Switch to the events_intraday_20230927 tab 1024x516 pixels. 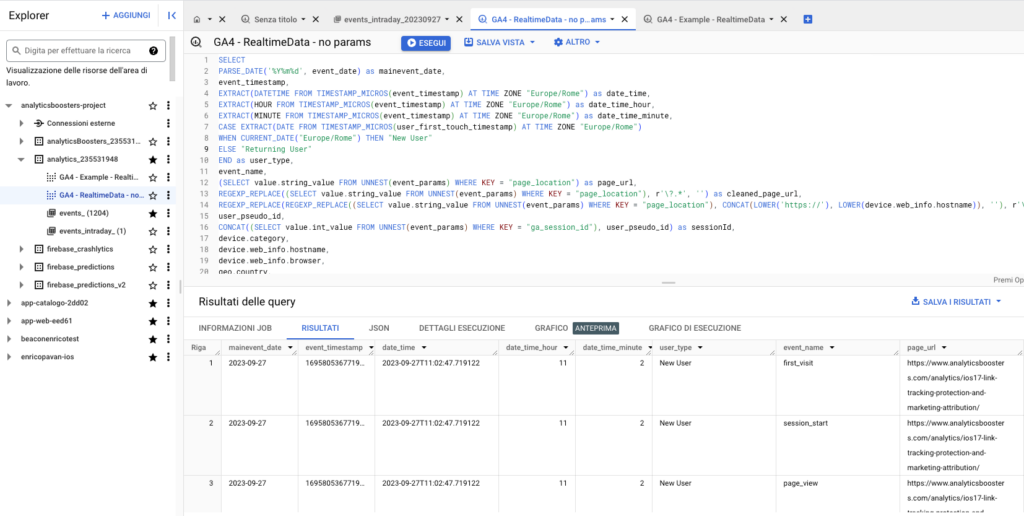click(393, 20)
